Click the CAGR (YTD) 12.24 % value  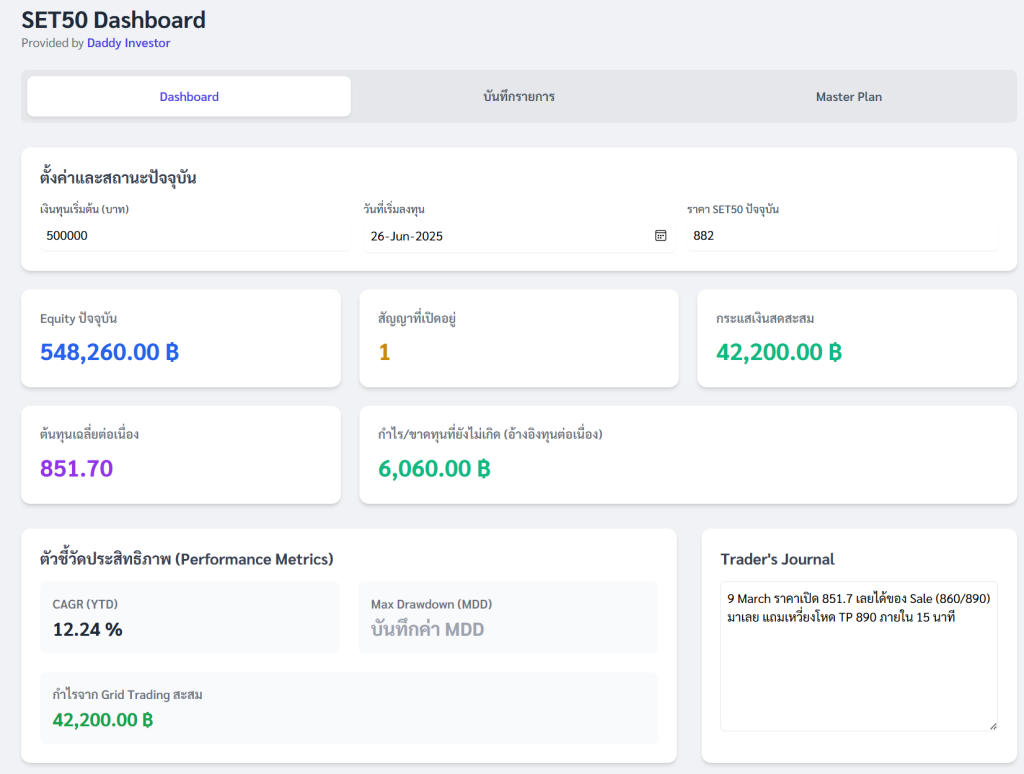[88, 629]
